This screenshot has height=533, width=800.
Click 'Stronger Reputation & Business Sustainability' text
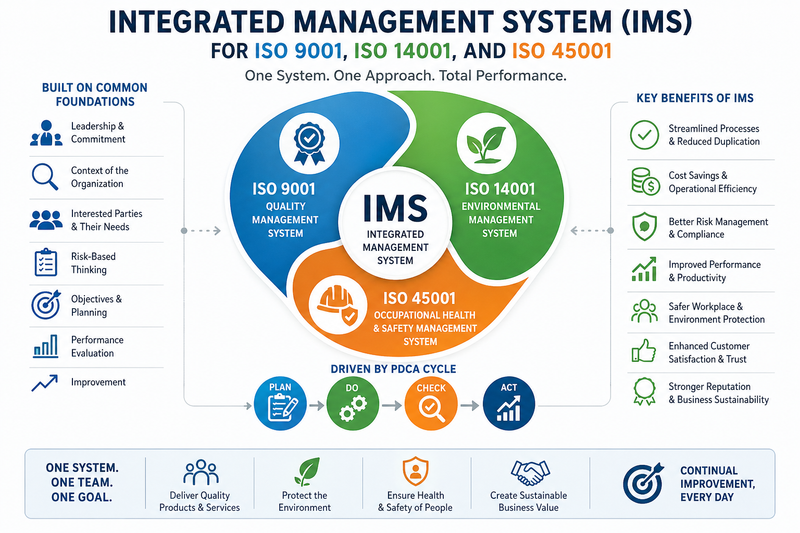click(x=718, y=393)
